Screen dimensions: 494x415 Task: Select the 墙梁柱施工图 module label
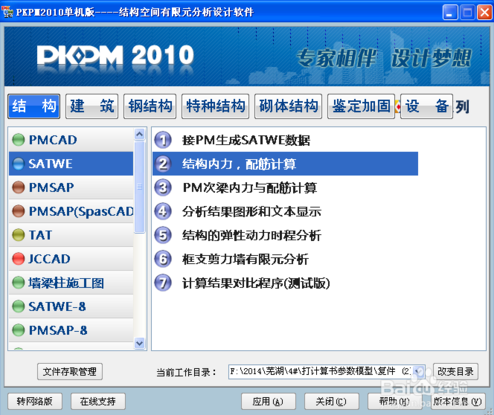click(66, 283)
